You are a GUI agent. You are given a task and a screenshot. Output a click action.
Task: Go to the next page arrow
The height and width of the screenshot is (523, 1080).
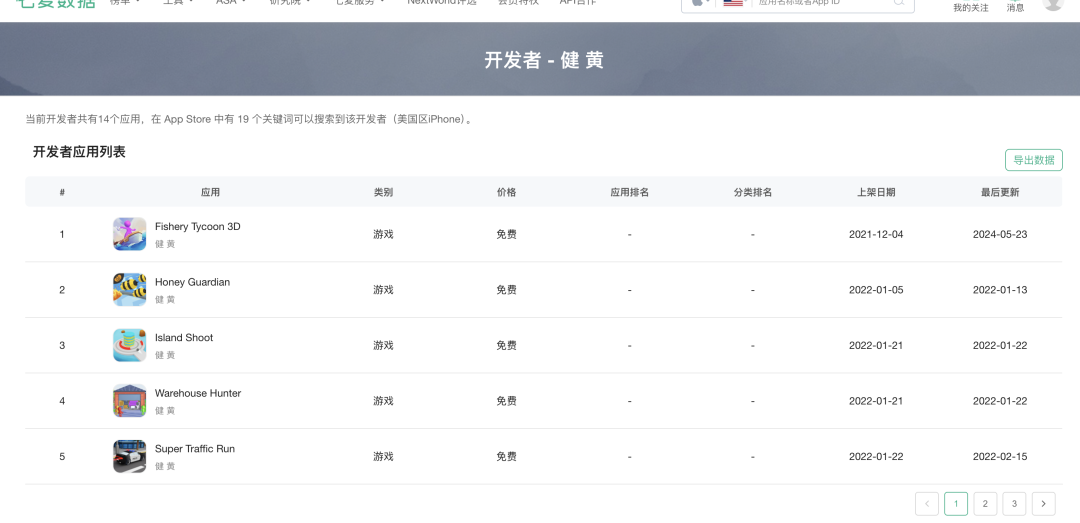1043,504
